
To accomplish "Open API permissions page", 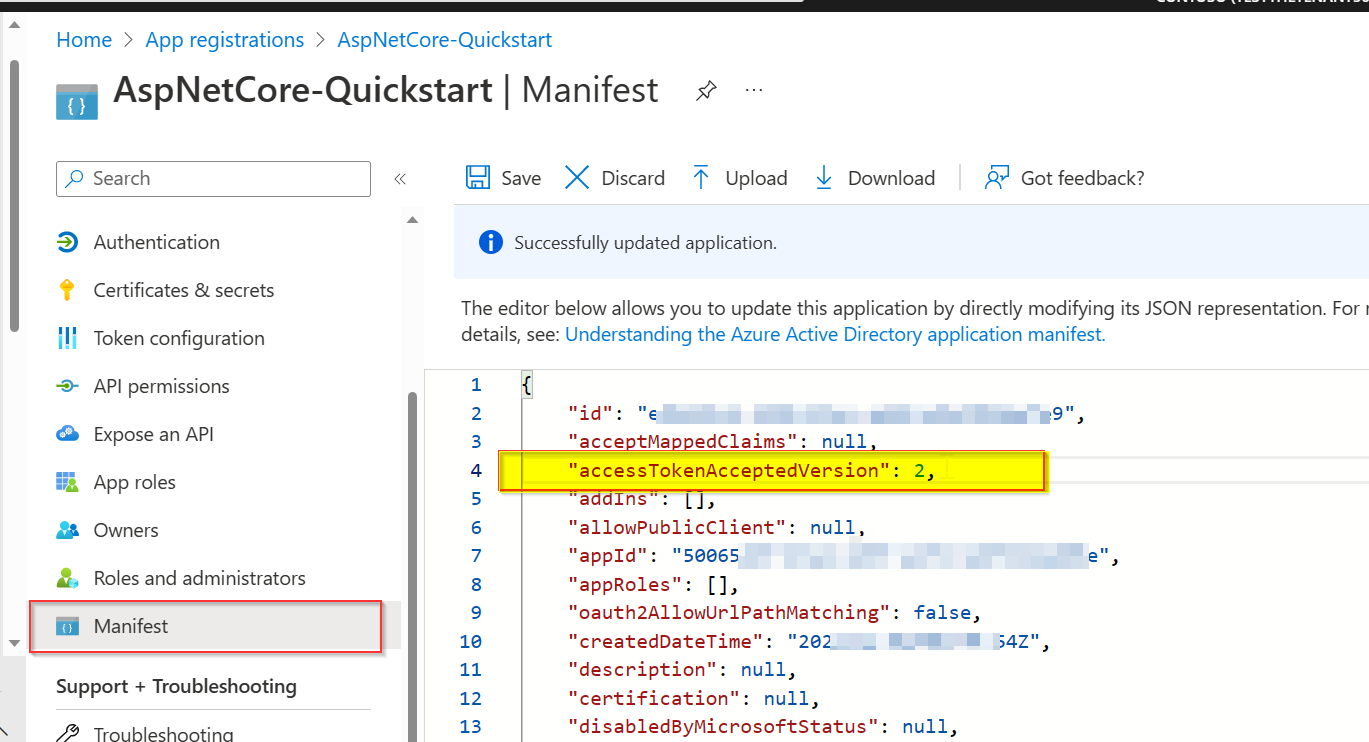I will (162, 386).
